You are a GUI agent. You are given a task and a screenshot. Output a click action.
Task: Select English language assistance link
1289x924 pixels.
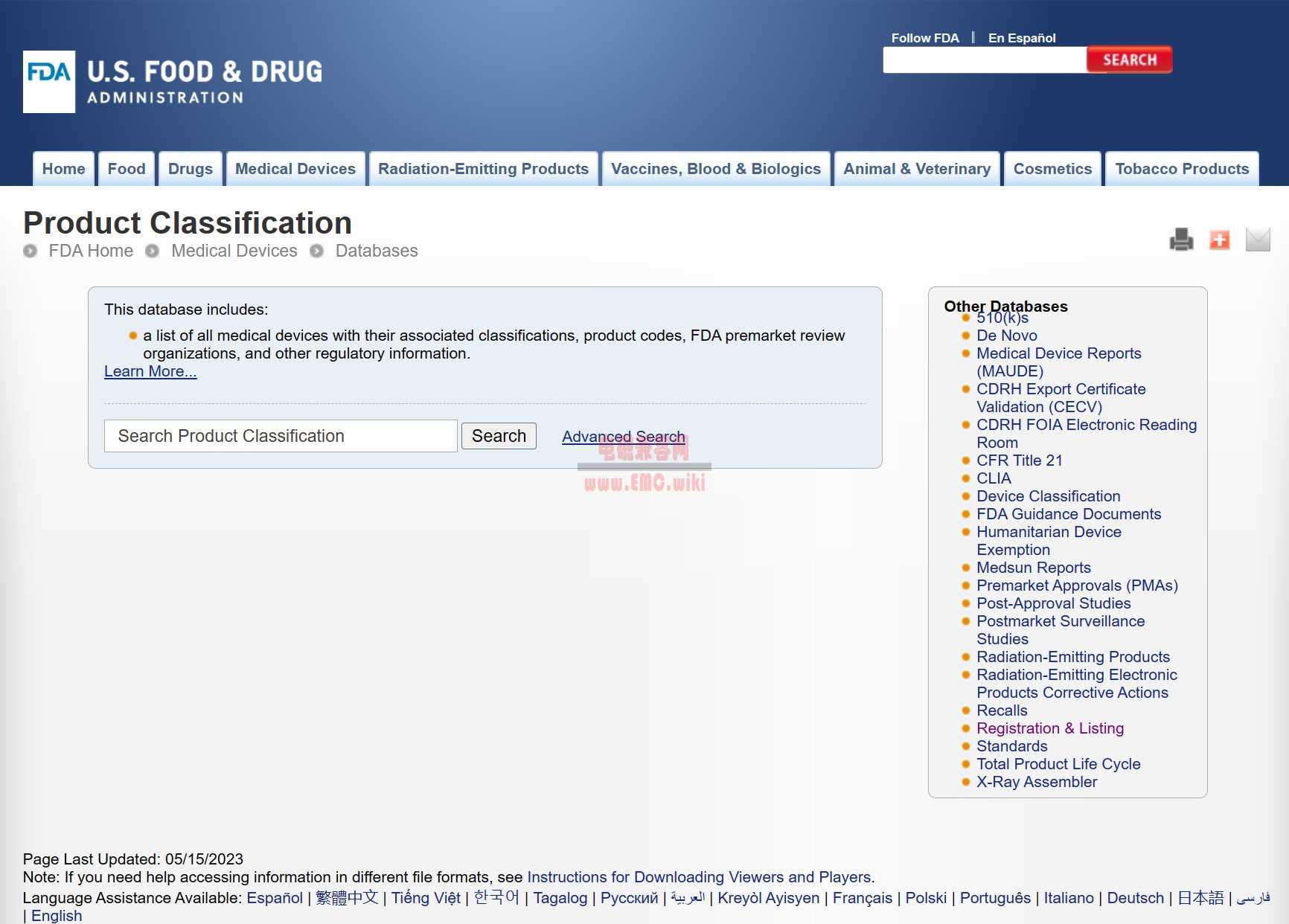coord(57,916)
